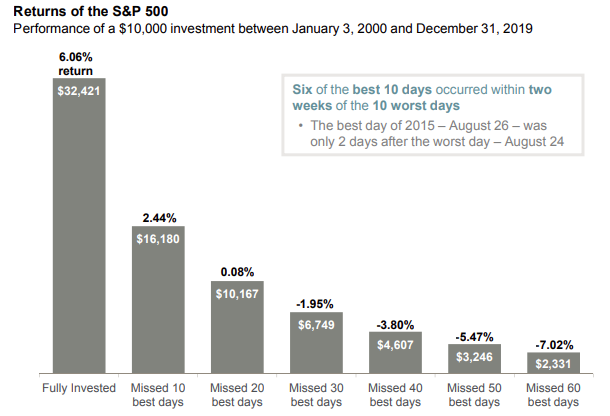Screen dimensions: 610x416
Task: Click the -1.95% return label
Action: pos(317,303)
